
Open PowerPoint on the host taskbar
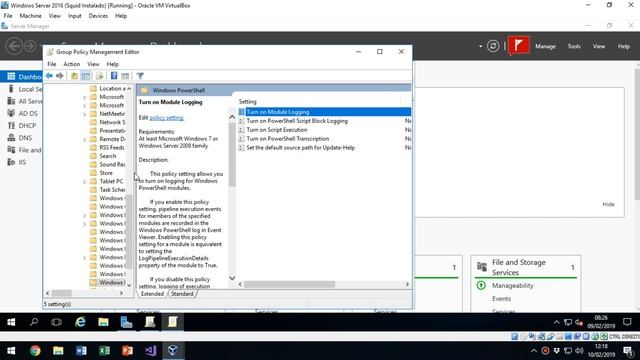[x=127, y=351]
